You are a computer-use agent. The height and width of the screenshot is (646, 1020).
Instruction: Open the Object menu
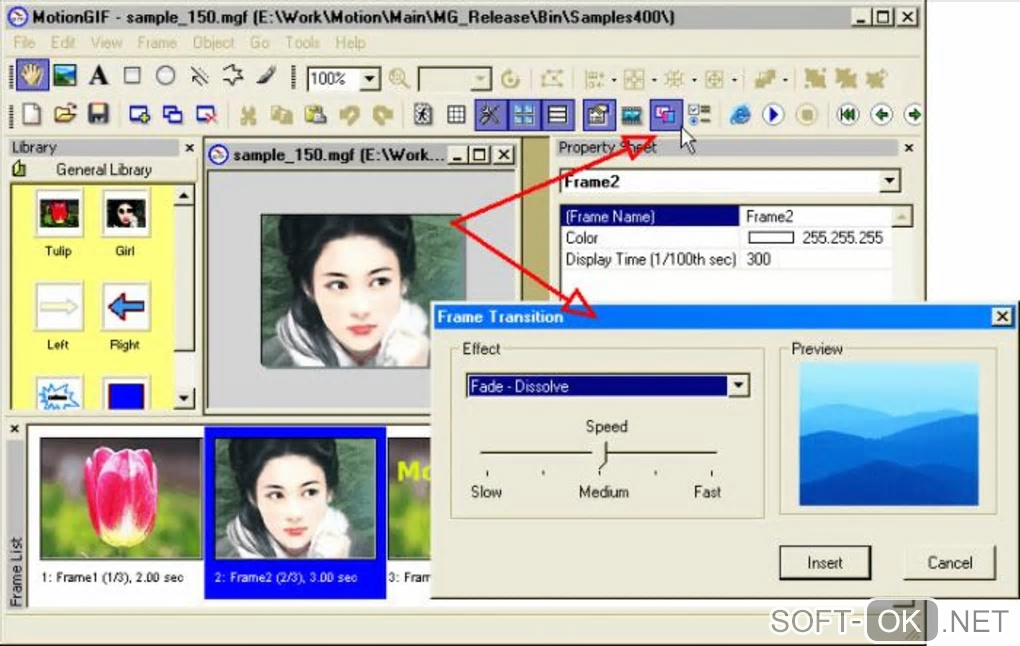[213, 43]
